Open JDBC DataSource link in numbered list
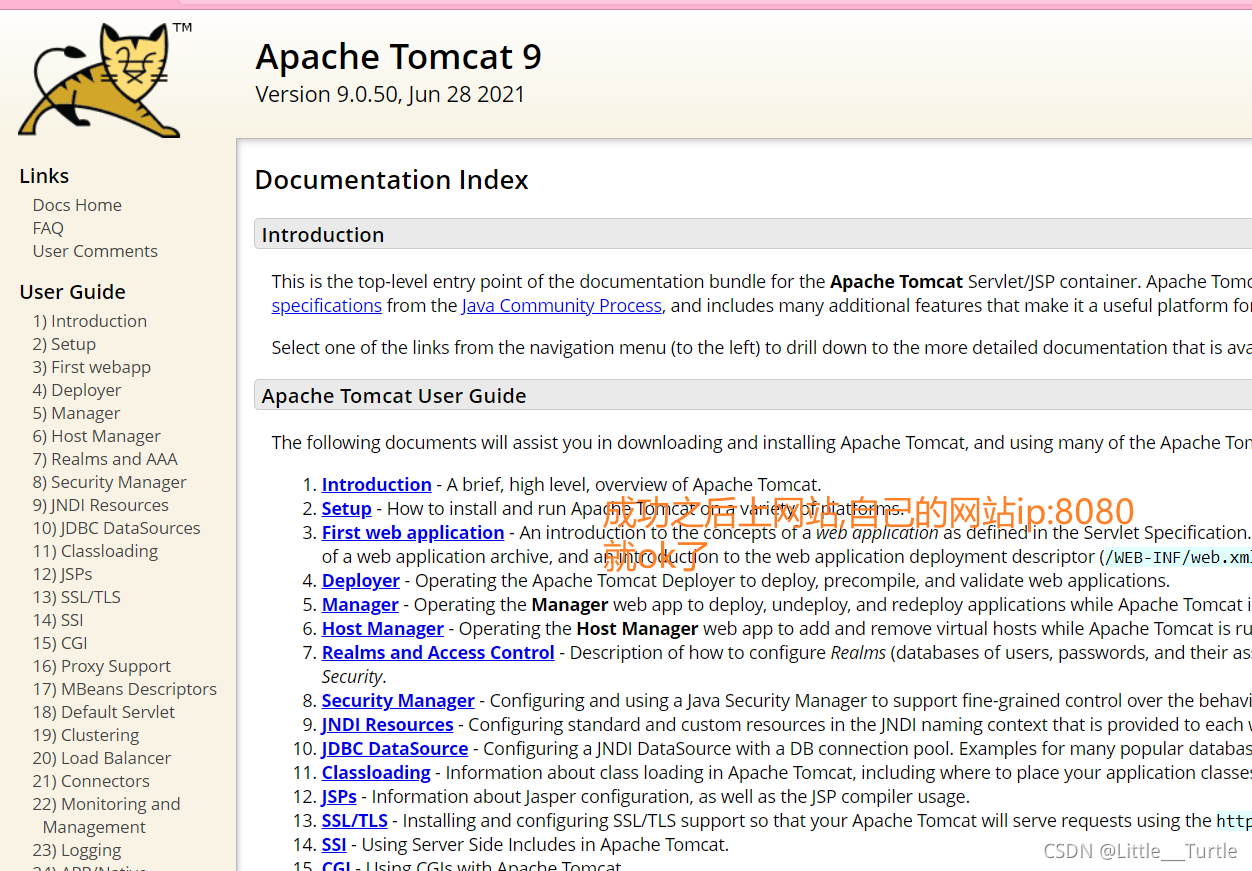Image resolution: width=1252 pixels, height=871 pixels. point(395,748)
